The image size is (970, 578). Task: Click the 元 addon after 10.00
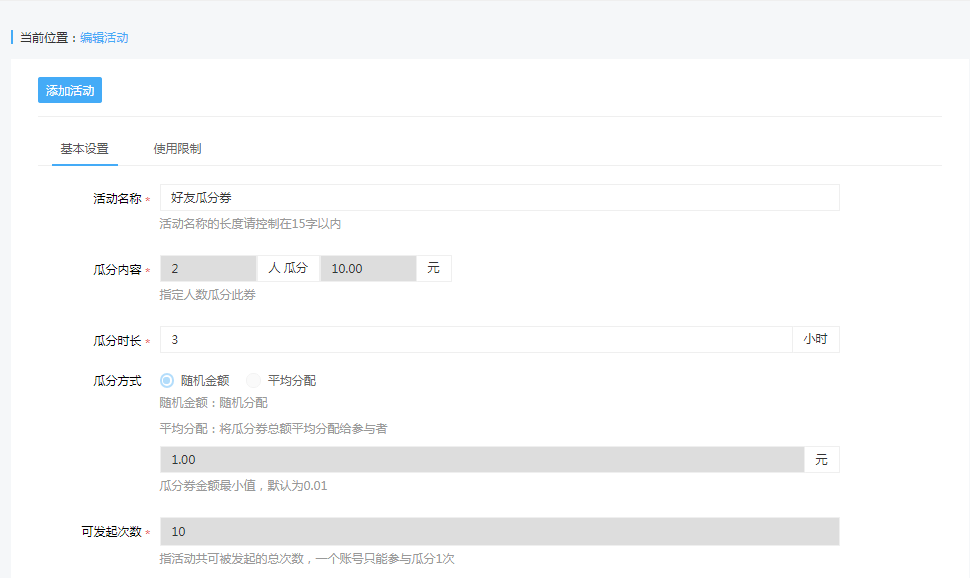[434, 269]
